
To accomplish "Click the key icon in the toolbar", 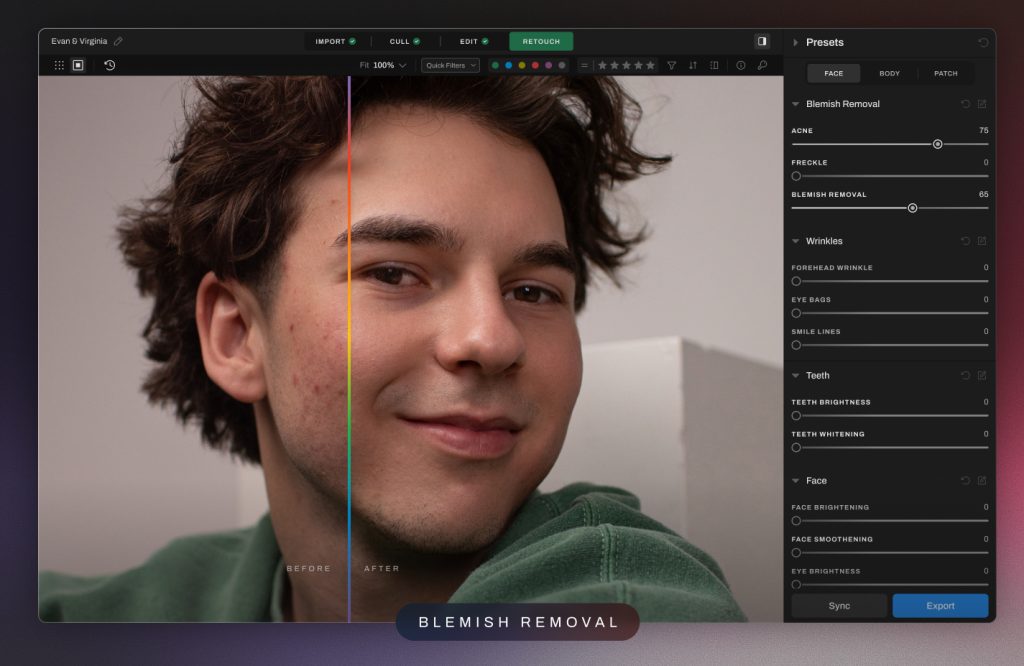I will [762, 65].
